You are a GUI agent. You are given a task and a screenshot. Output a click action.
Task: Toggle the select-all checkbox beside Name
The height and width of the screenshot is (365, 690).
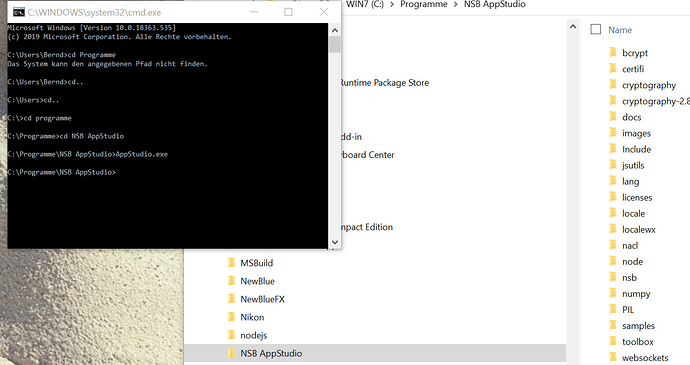(x=595, y=29)
